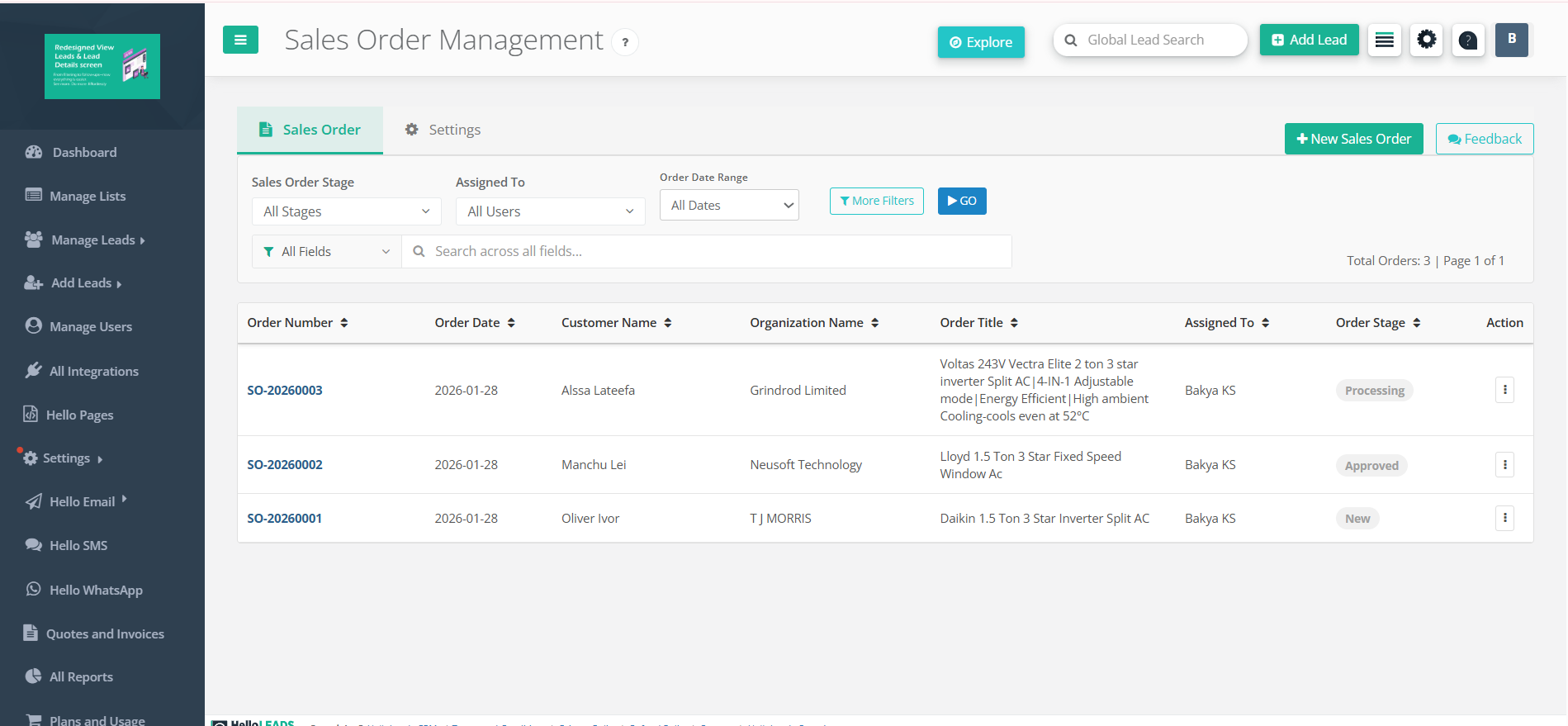Click customer name Manchu Lei

(594, 465)
